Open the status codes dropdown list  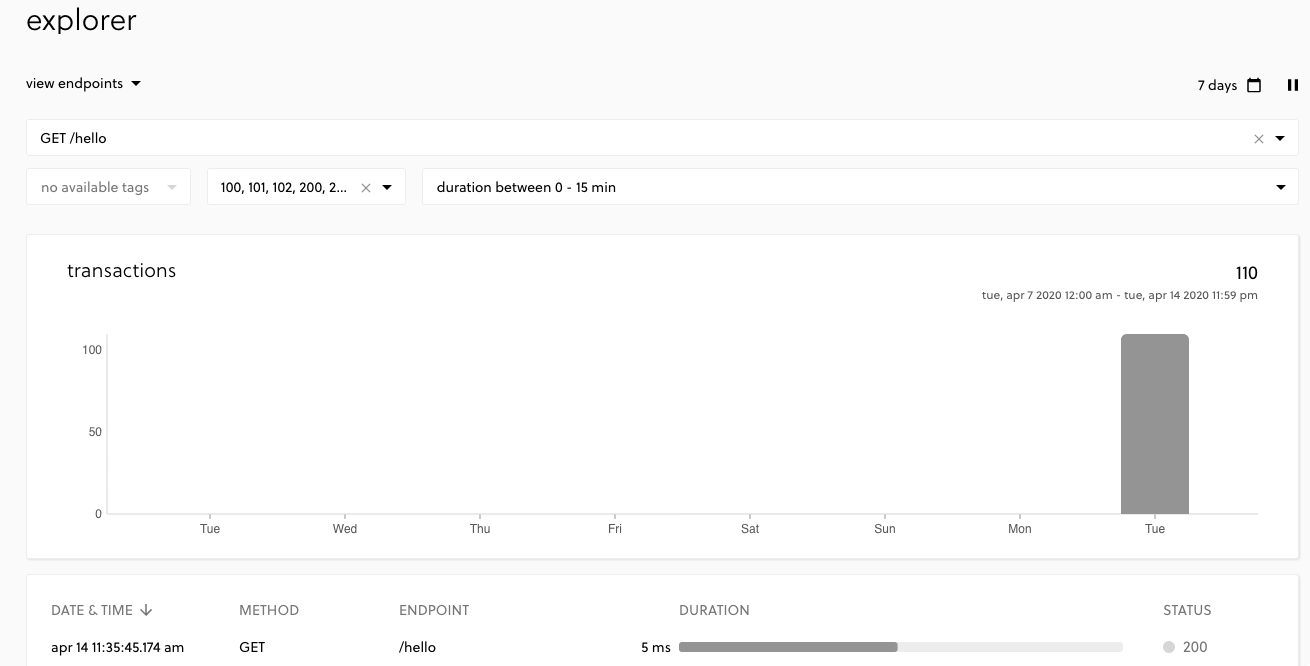point(388,187)
